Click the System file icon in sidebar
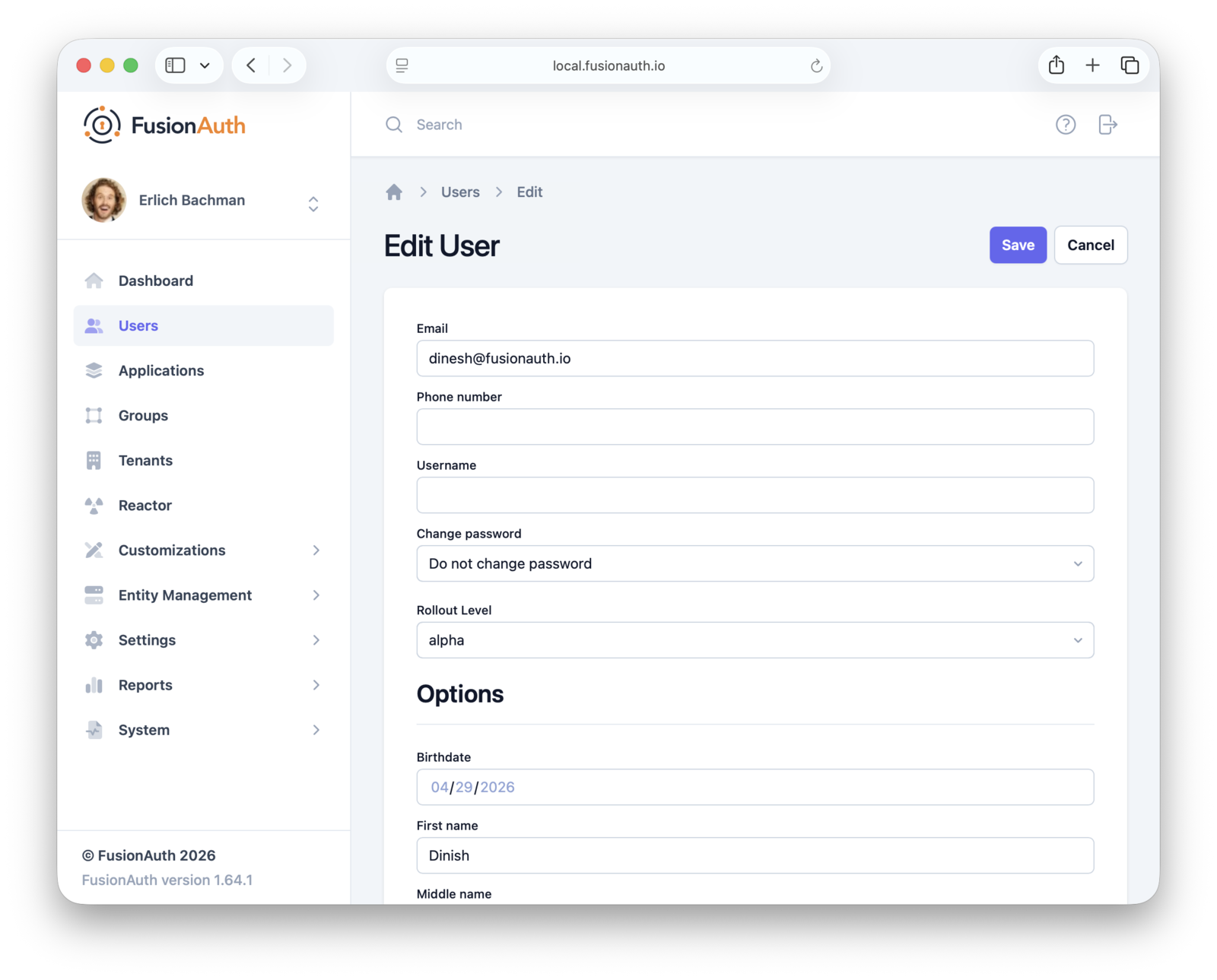The height and width of the screenshot is (980, 1217). click(x=94, y=730)
